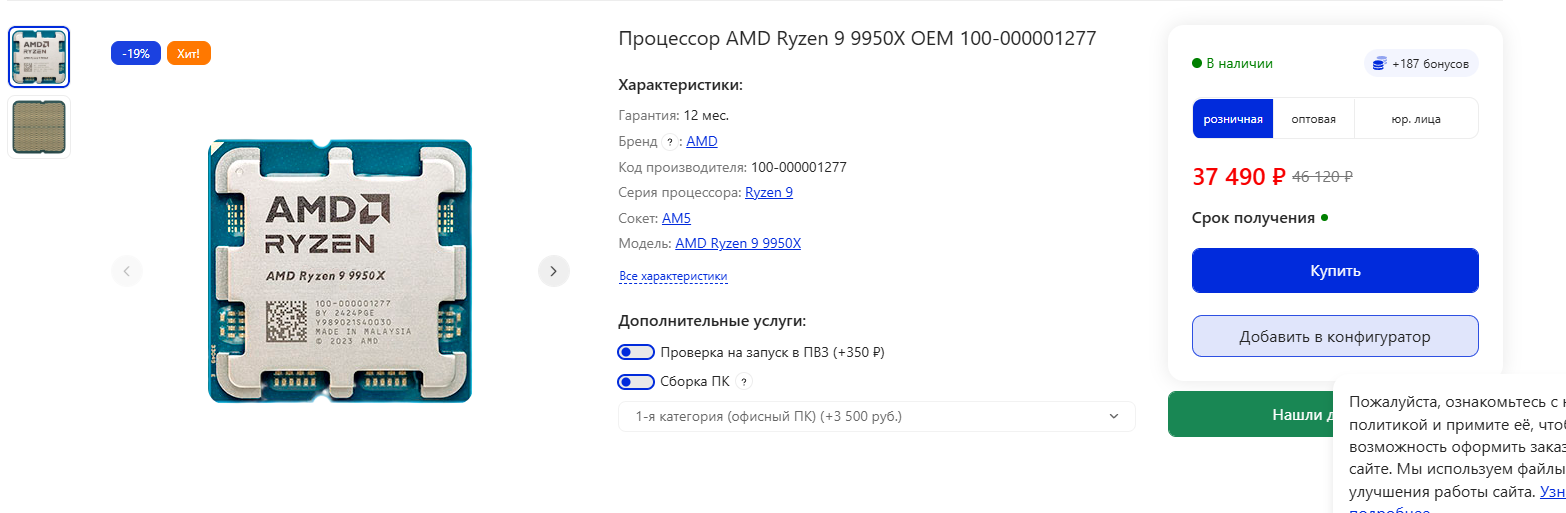Enable the Сборка ПК switch

coord(636,381)
